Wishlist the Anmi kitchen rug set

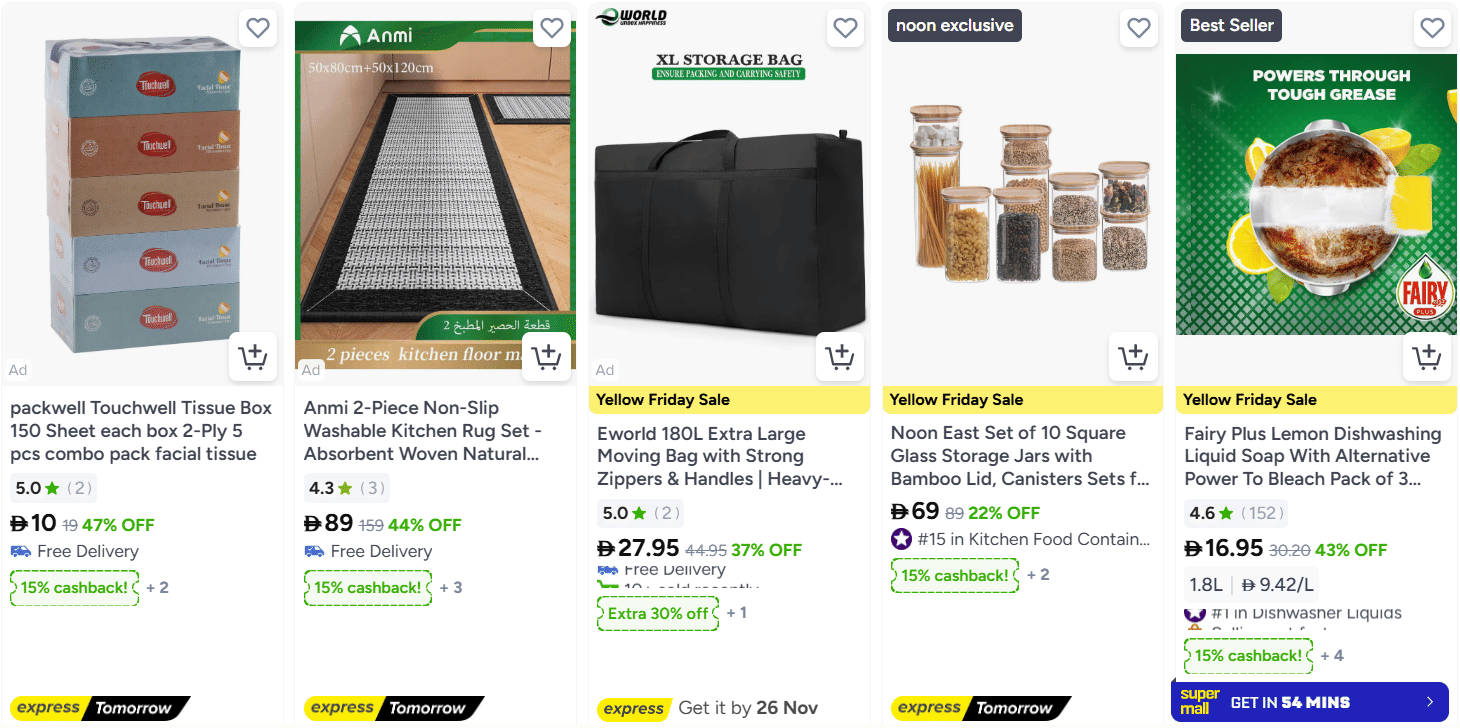tap(552, 28)
